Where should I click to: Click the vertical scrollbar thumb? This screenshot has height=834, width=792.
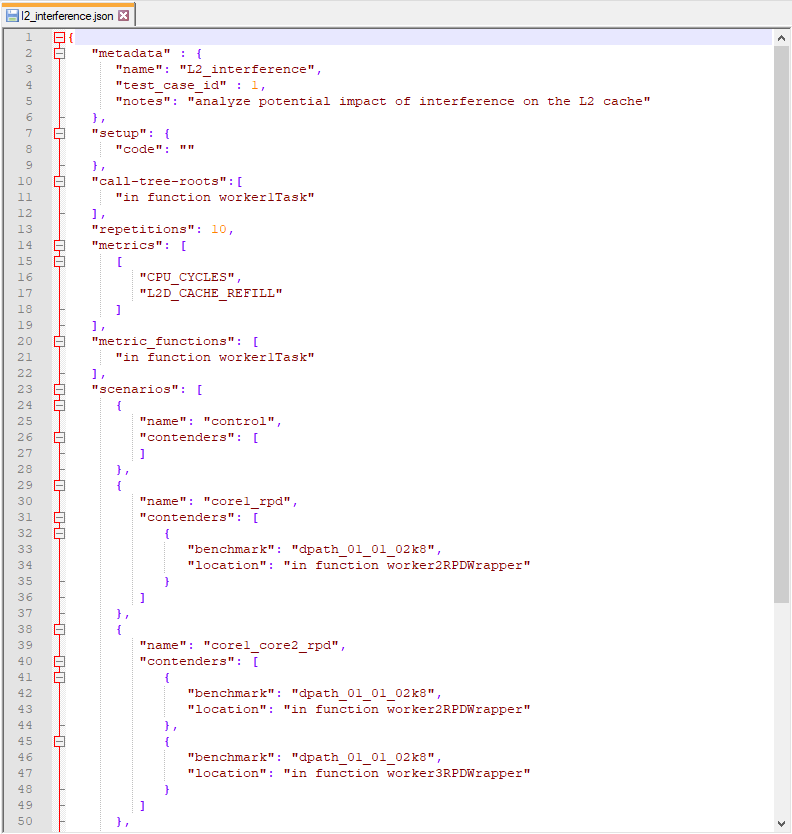pos(781,324)
